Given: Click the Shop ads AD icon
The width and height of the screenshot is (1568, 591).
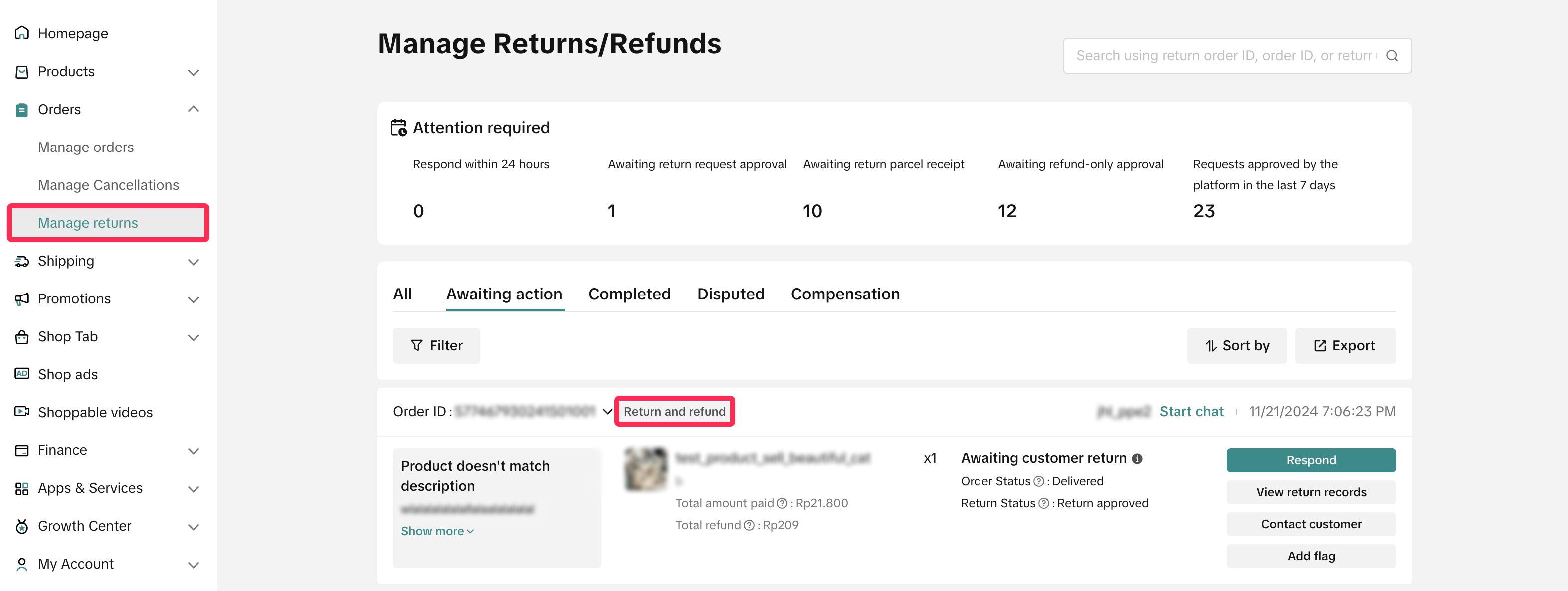Looking at the screenshot, I should 22,374.
